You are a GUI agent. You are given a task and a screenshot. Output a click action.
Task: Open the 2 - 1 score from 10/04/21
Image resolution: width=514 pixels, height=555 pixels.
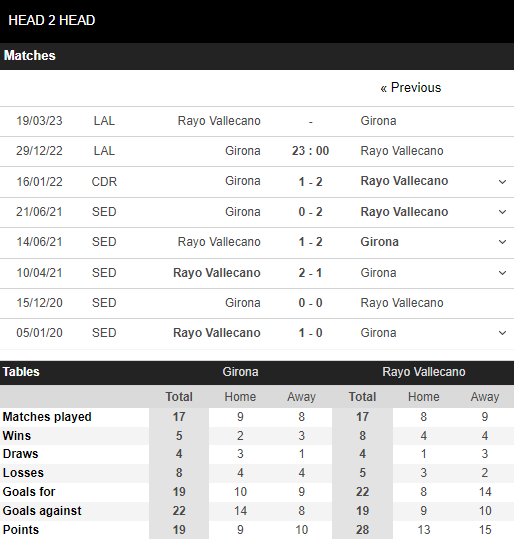(310, 273)
